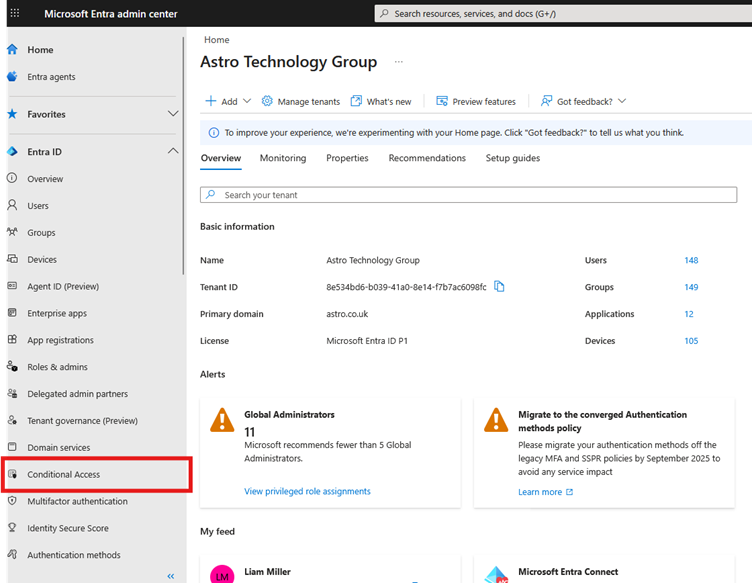Click the Home breadcrumb link
Screen dimensions: 752x583
[x=217, y=40]
